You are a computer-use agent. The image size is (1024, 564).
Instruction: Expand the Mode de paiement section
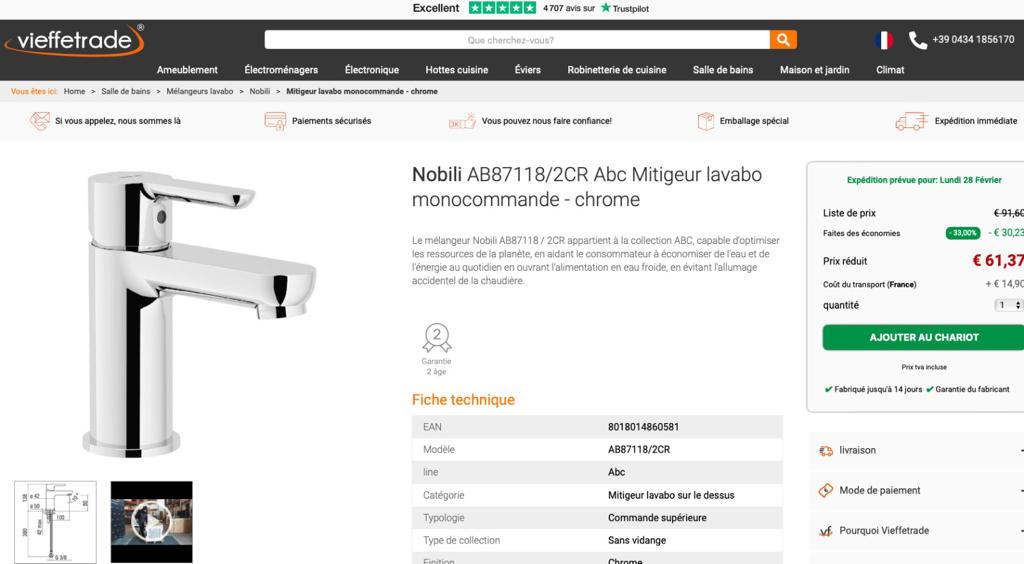pyautogui.click(x=916, y=490)
